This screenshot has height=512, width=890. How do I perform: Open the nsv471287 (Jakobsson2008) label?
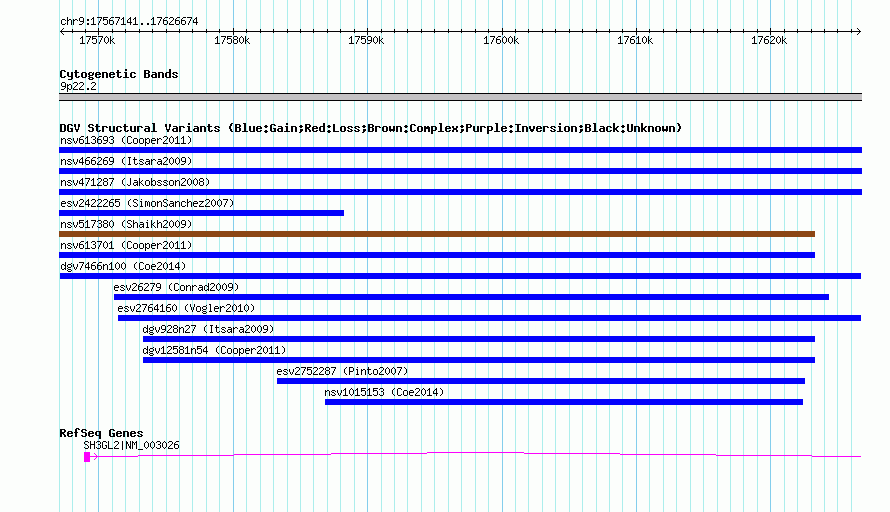135,182
